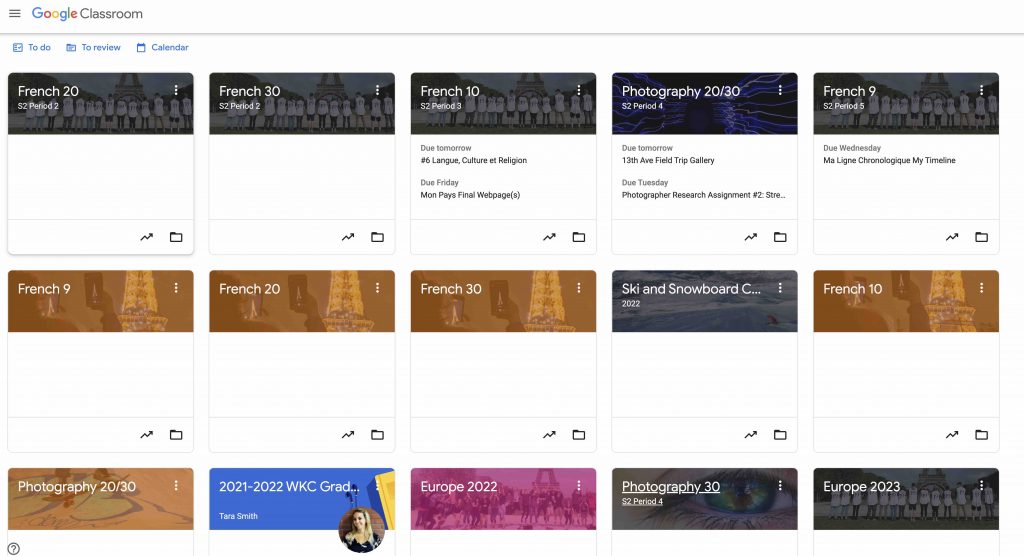Viewport: 1024px width, 556px height.
Task: Open options menu on orange French 20 card
Action: point(377,287)
